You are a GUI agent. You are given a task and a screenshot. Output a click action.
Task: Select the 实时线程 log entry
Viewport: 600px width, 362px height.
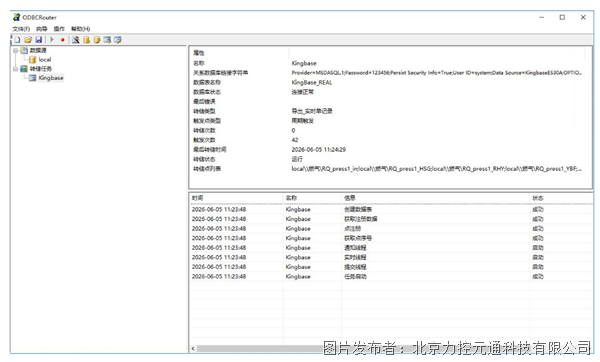(x=355, y=257)
